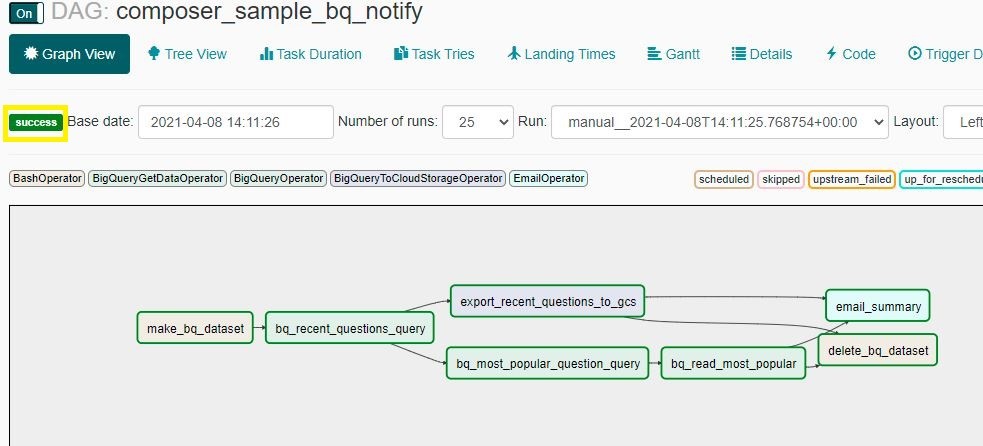Open the Graph View tab

click(69, 54)
